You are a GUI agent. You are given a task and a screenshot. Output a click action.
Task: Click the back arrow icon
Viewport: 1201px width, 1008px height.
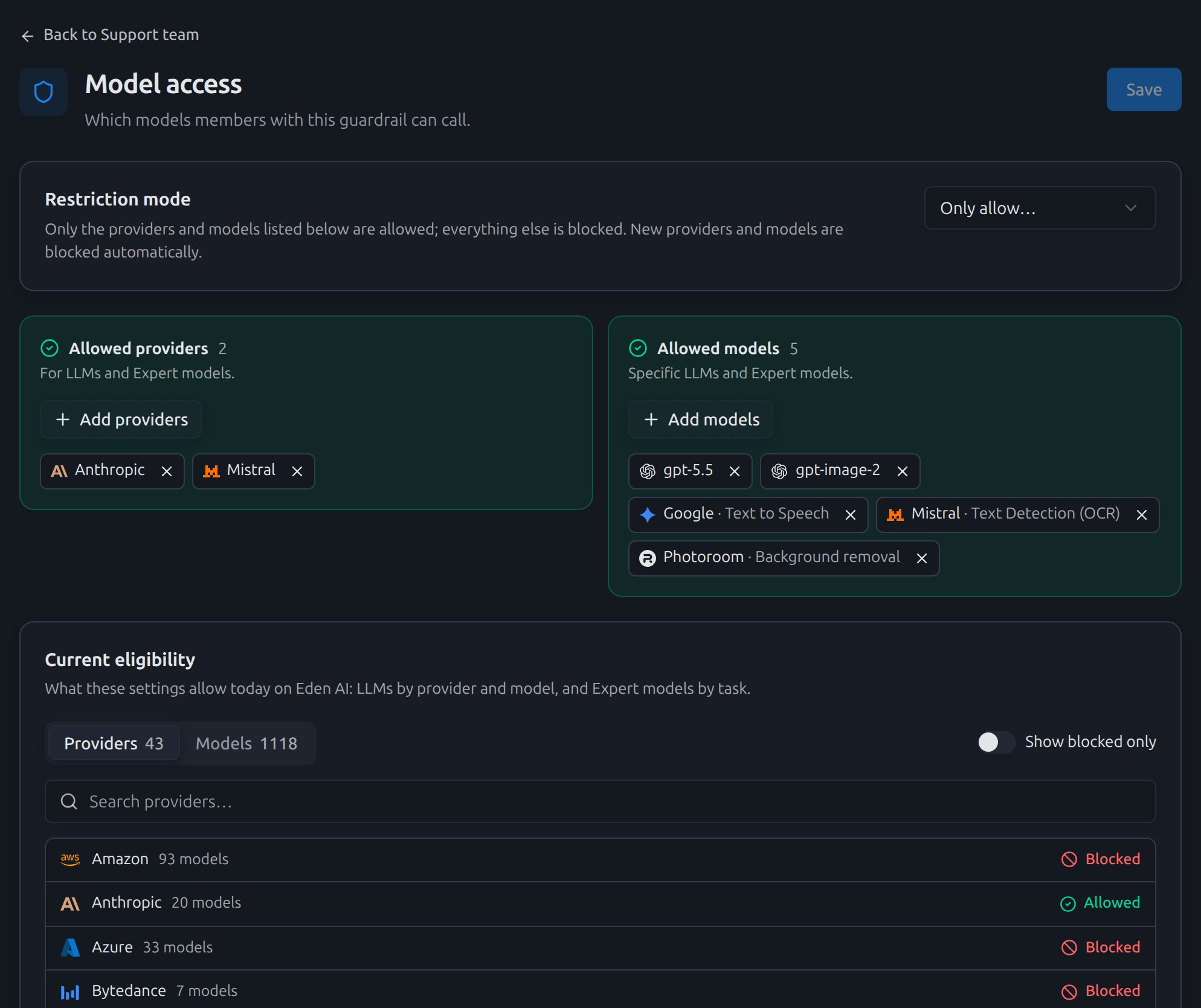point(27,36)
